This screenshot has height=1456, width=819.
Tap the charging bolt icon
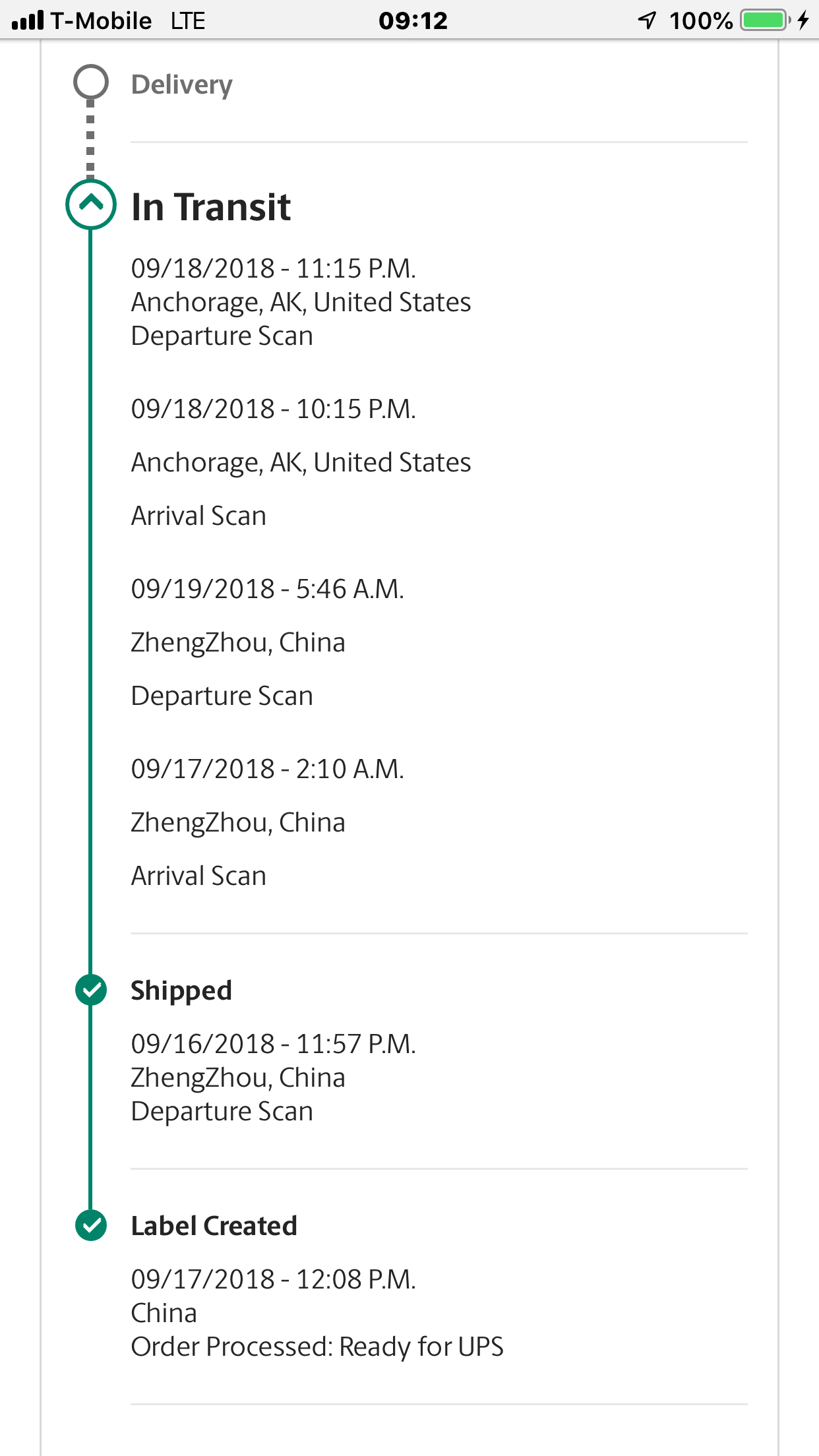pos(803,20)
